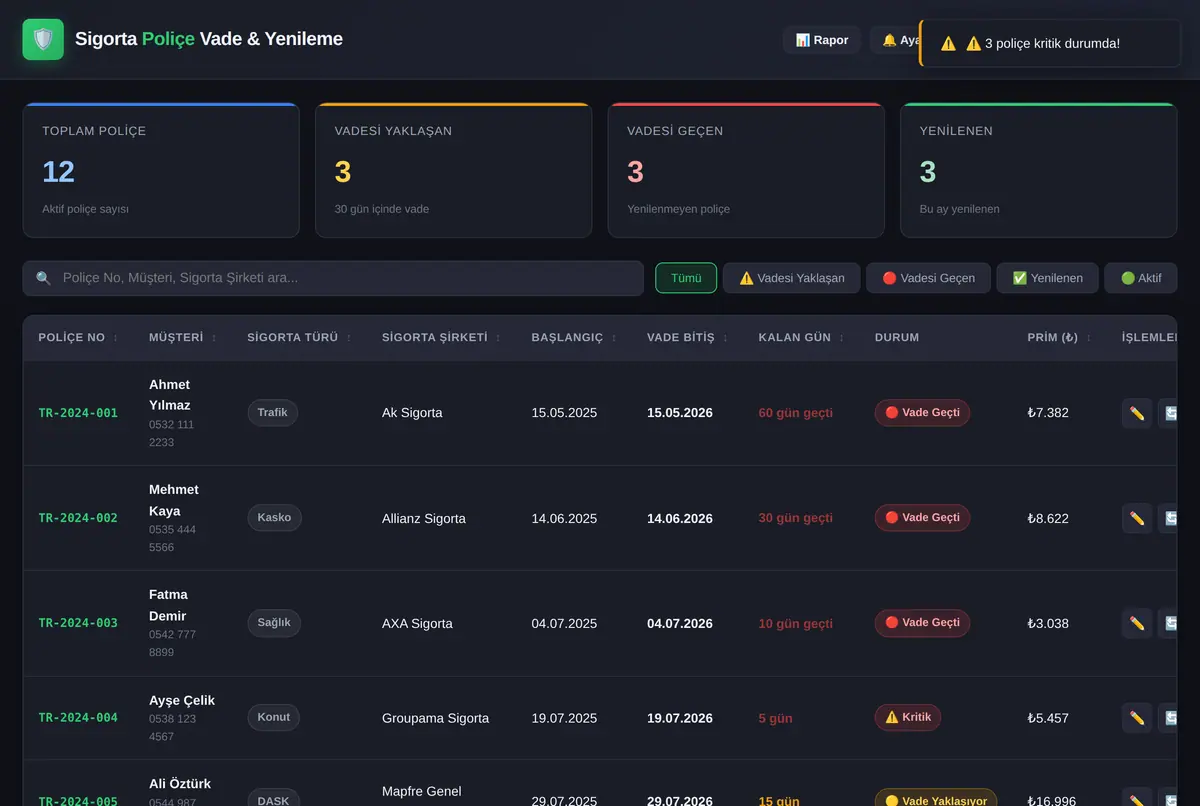
Task: Open policy link TR-2024-003
Action: (x=78, y=623)
